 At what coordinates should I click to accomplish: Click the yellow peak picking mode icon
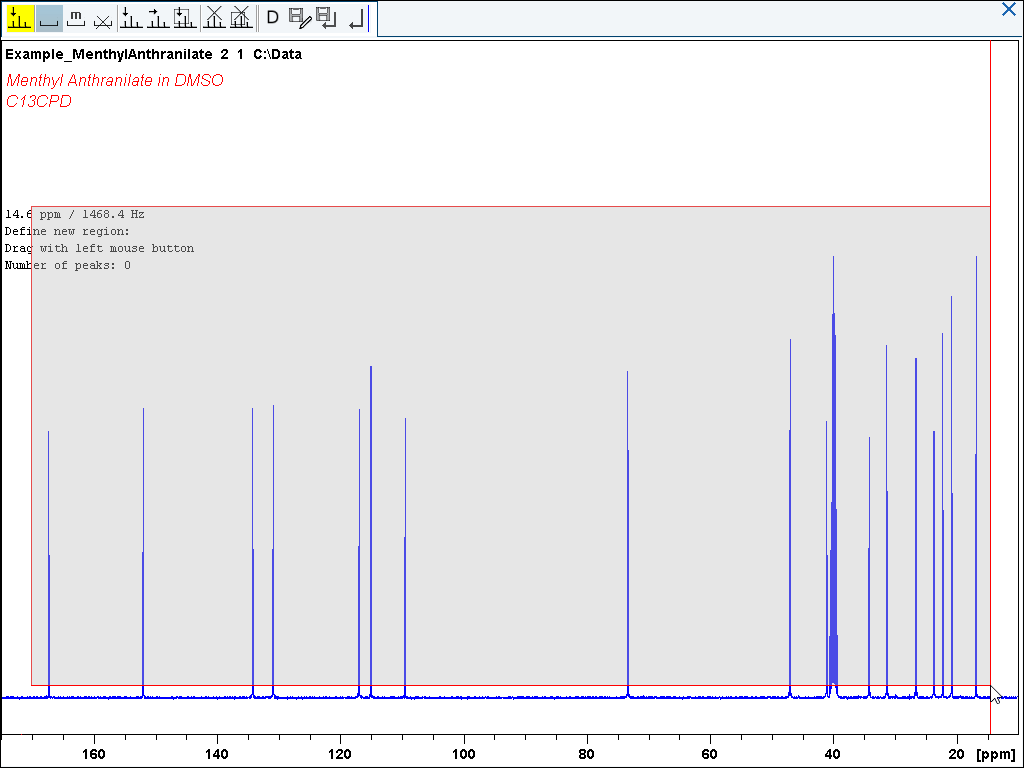[20, 18]
